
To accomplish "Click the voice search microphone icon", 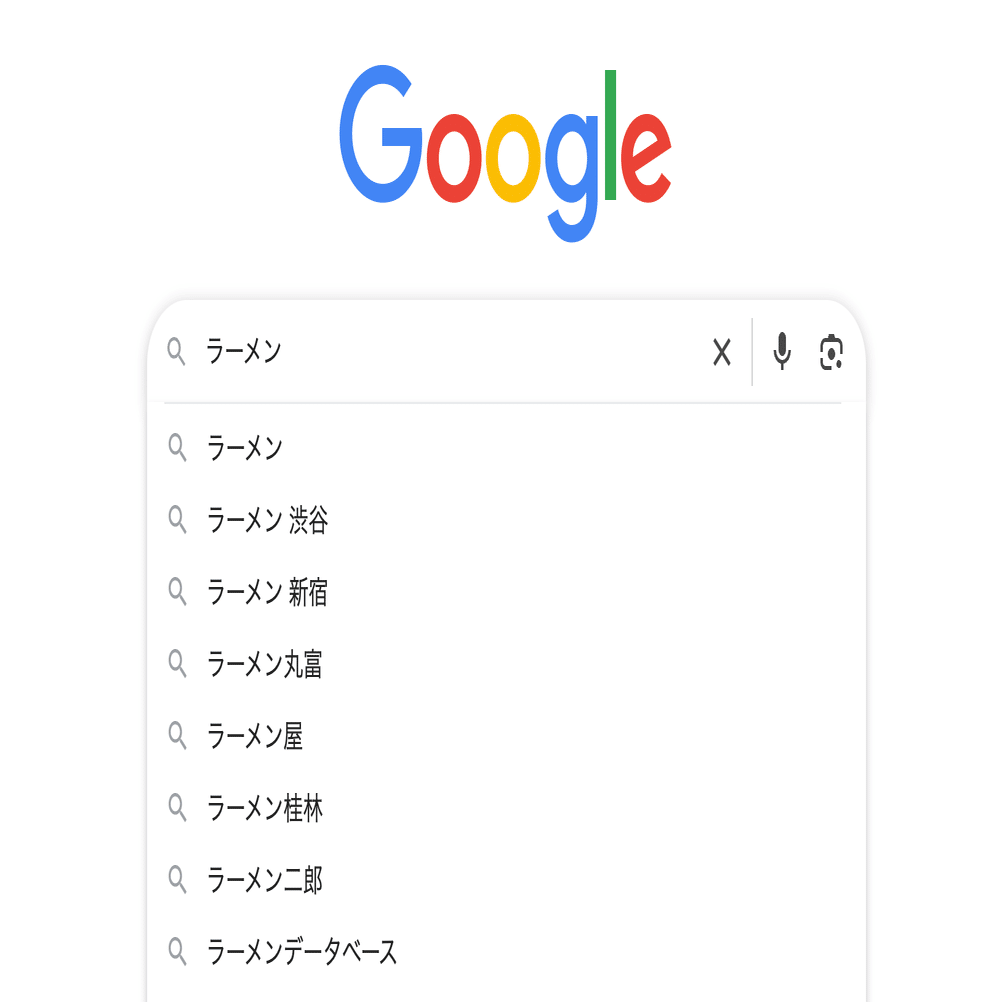I will 782,352.
